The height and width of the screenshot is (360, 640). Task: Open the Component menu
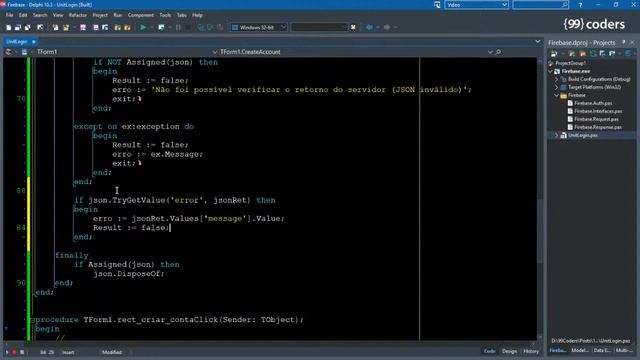141,15
